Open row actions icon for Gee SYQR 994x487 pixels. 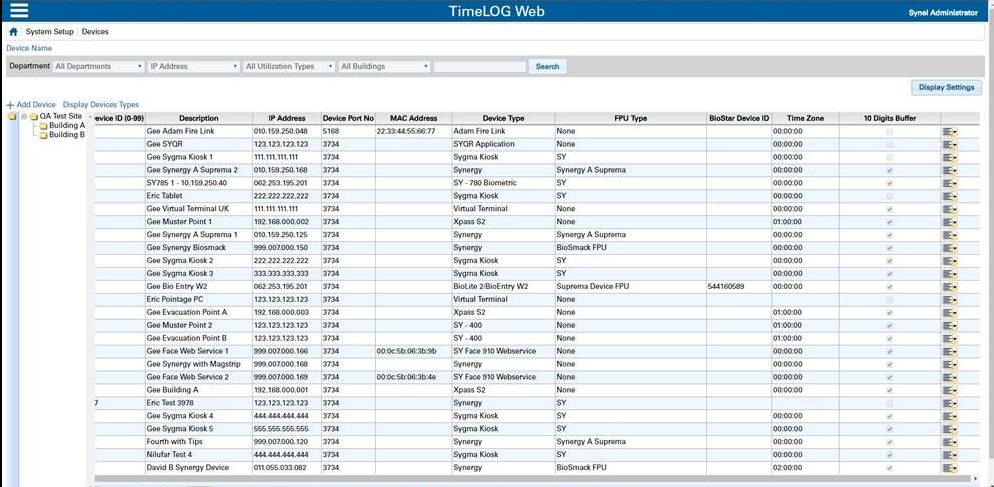950,144
